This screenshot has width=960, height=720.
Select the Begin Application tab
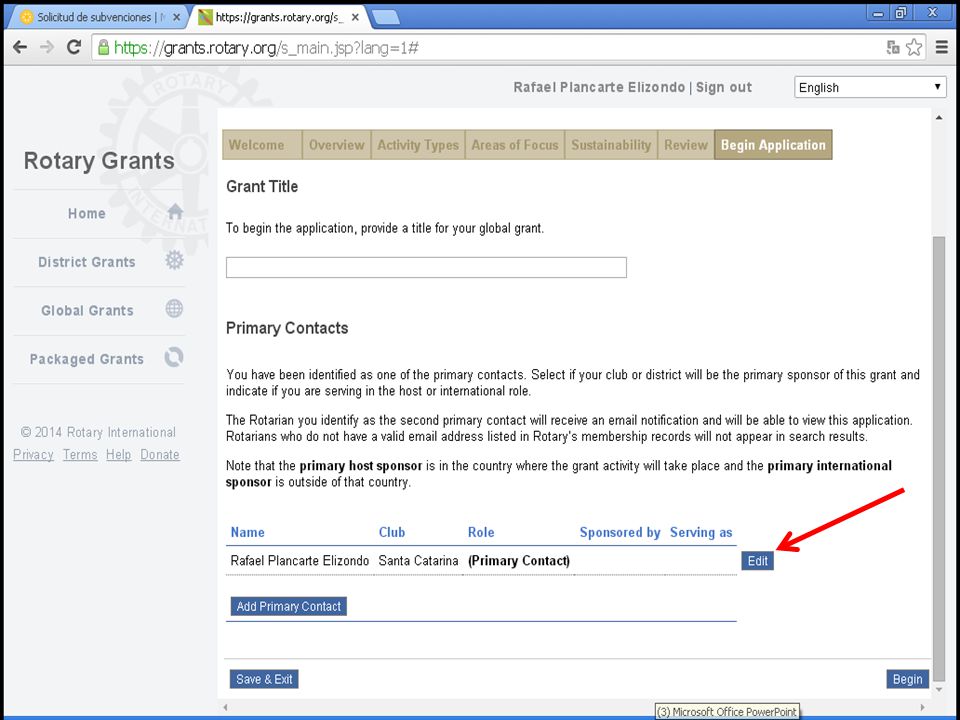773,145
